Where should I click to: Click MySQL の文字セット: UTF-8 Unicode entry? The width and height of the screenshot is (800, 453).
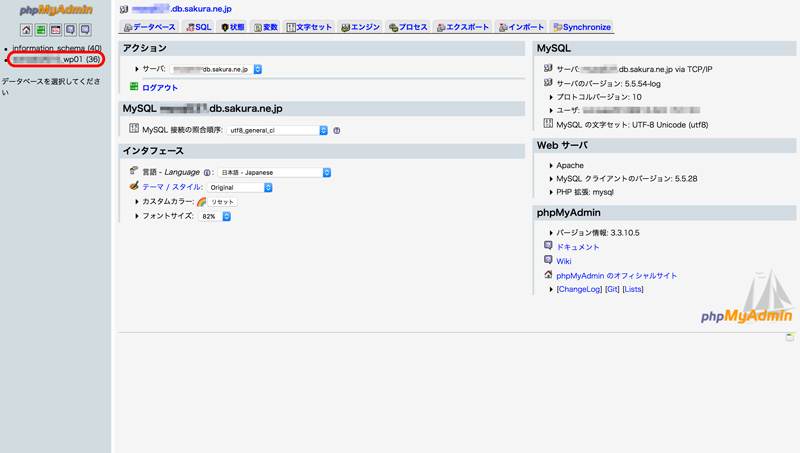pyautogui.click(x=632, y=124)
